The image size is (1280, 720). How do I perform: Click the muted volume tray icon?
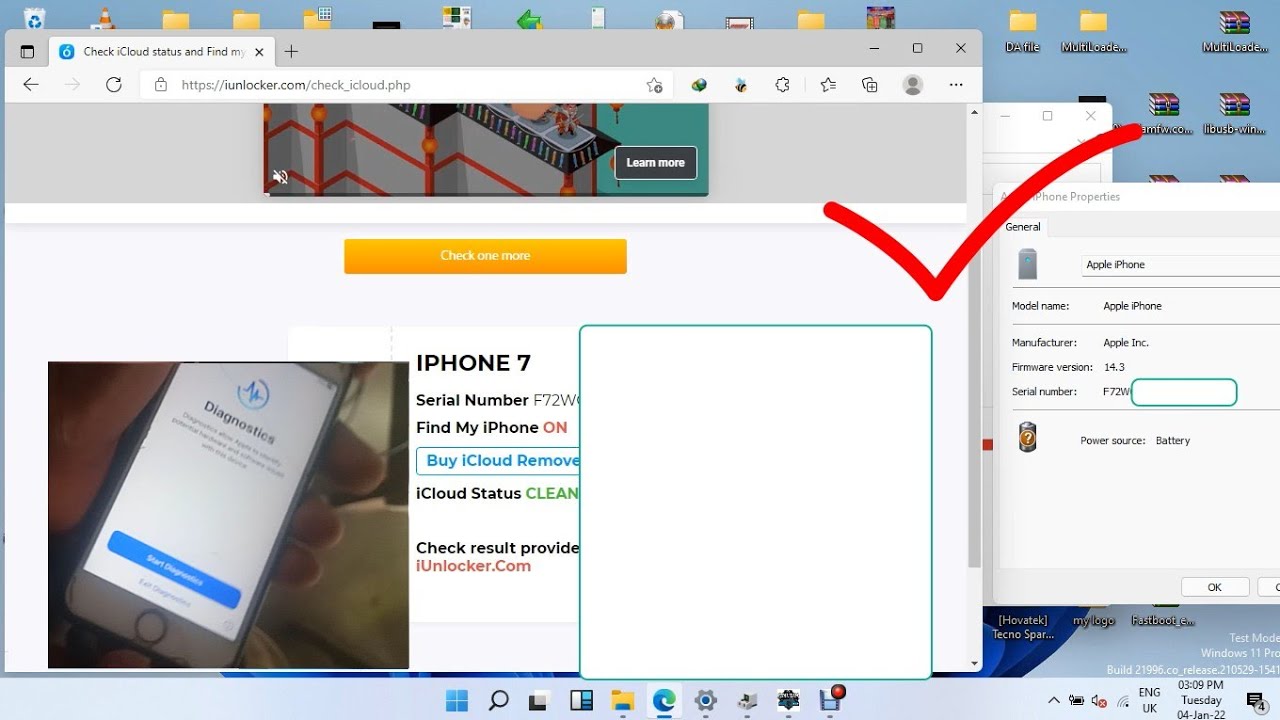(1100, 700)
